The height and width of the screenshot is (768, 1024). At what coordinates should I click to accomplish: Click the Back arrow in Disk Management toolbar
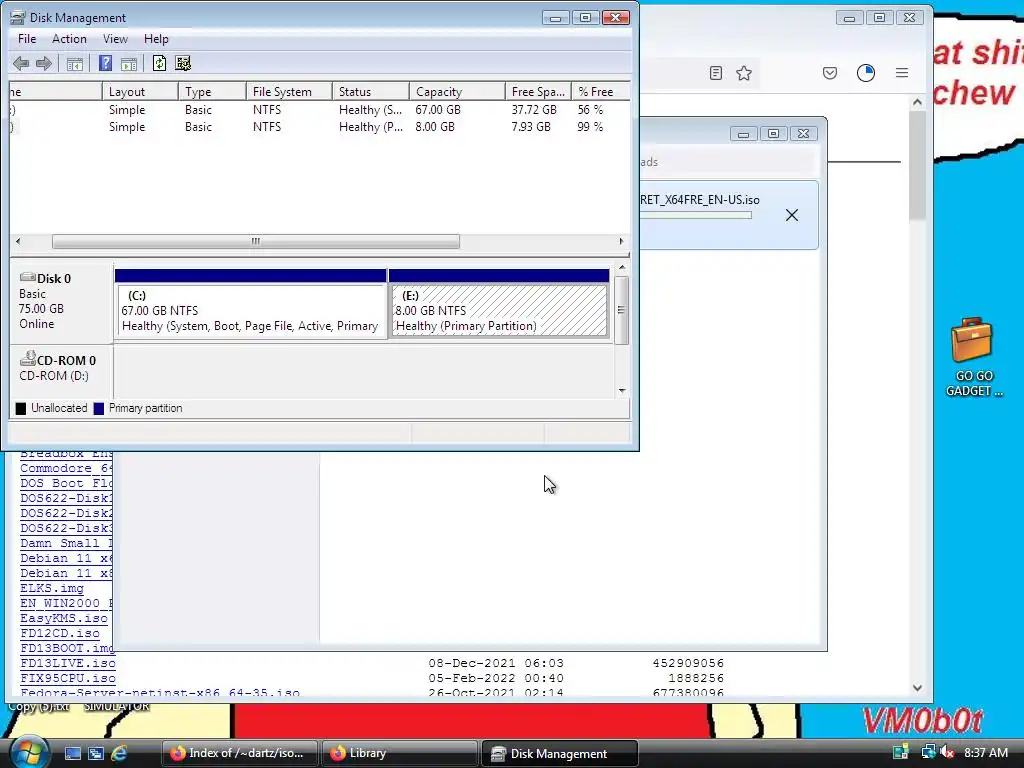pos(20,63)
